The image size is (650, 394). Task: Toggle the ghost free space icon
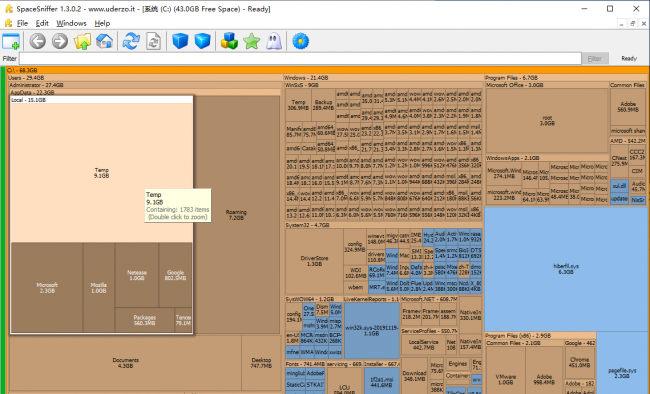[274, 41]
